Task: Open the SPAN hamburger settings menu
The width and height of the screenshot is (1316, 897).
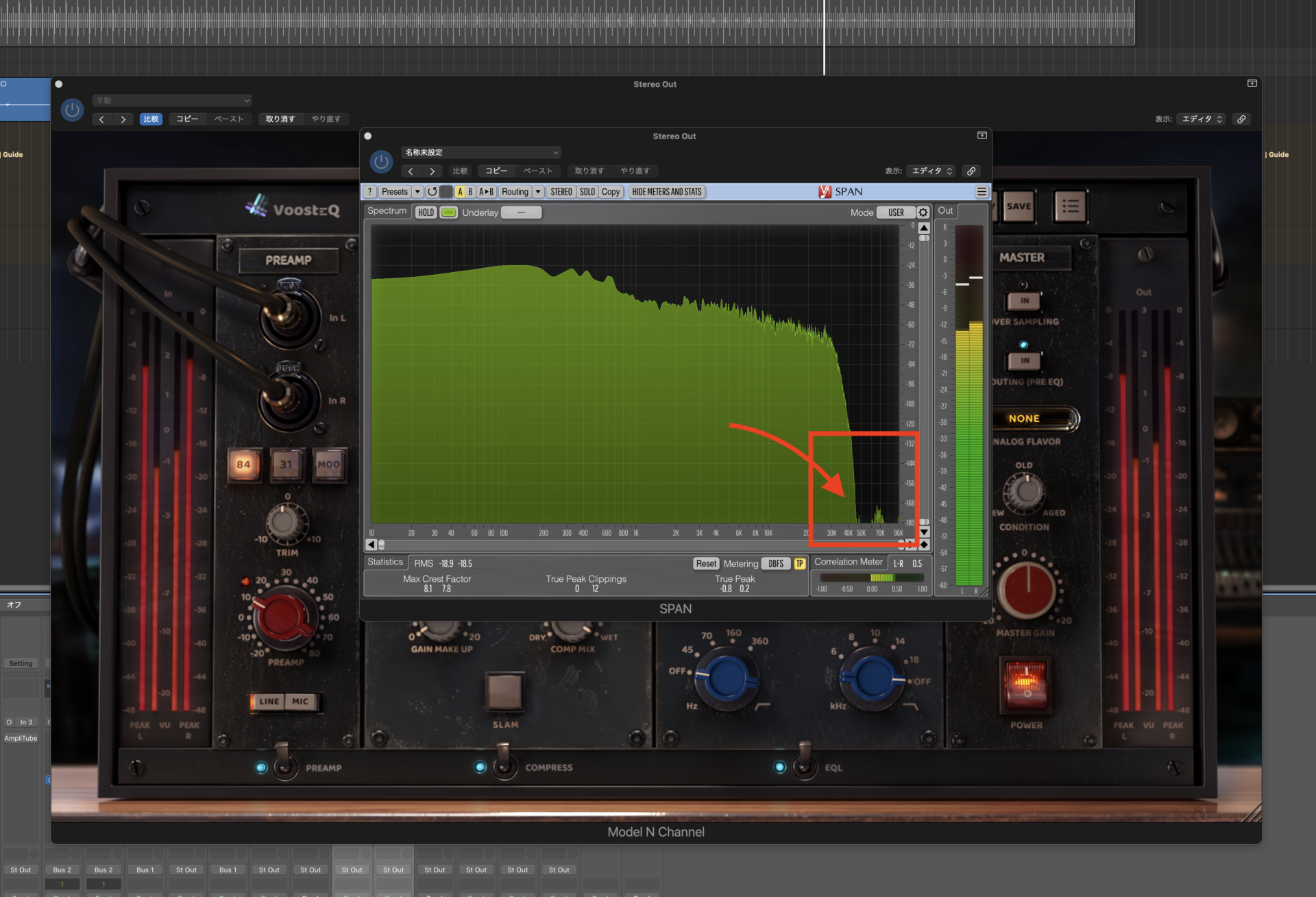Action: pyautogui.click(x=982, y=192)
